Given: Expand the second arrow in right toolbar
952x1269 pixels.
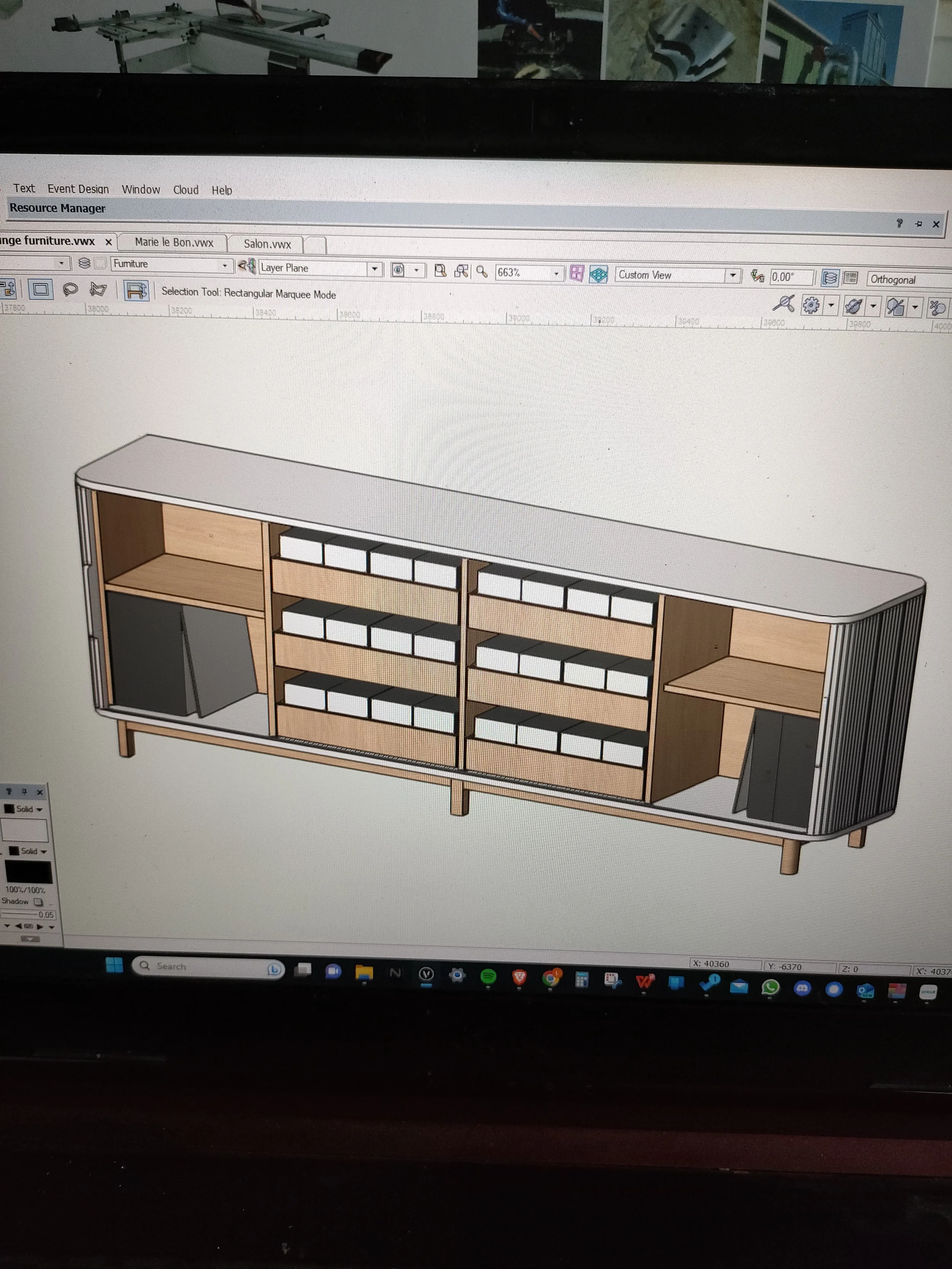Looking at the screenshot, I should (874, 307).
